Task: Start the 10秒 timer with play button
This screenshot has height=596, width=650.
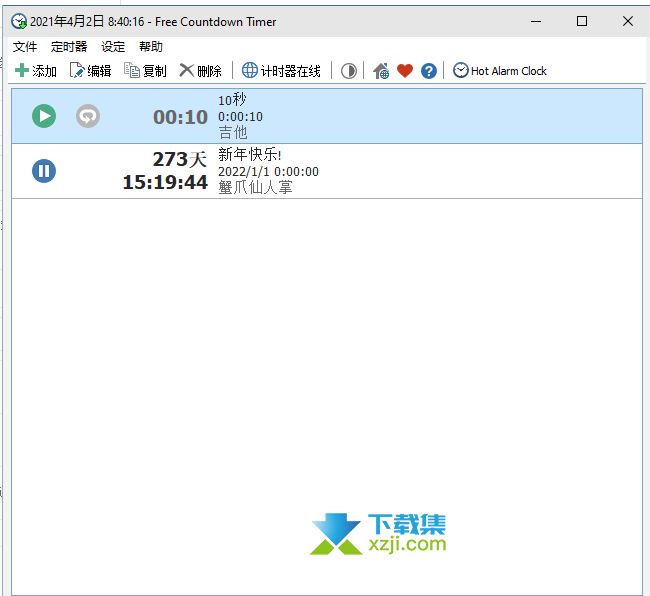Action: pyautogui.click(x=44, y=116)
